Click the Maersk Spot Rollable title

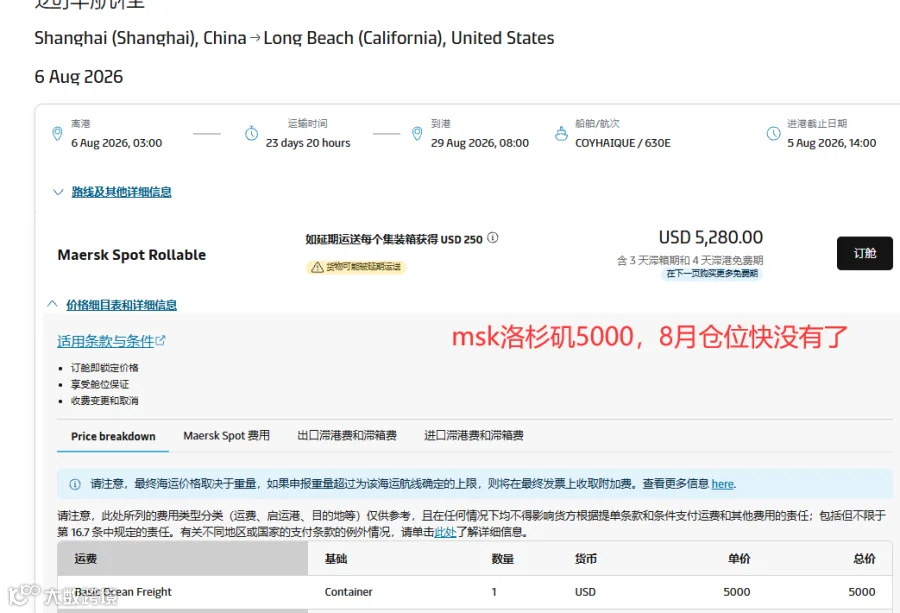click(131, 255)
